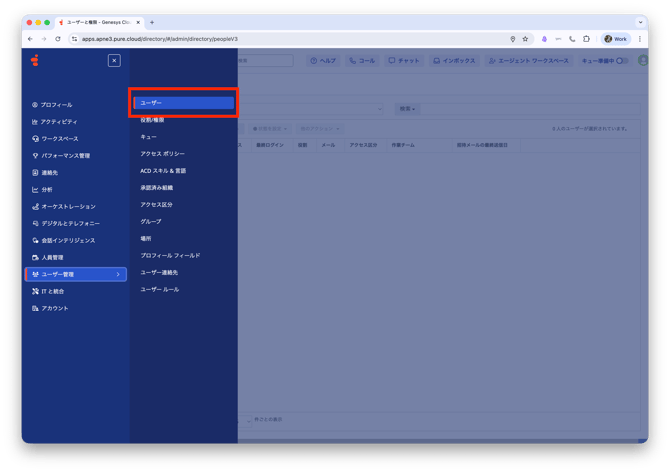
Task: Select ユーザー連絡先 in the submenu
Action: (159, 273)
